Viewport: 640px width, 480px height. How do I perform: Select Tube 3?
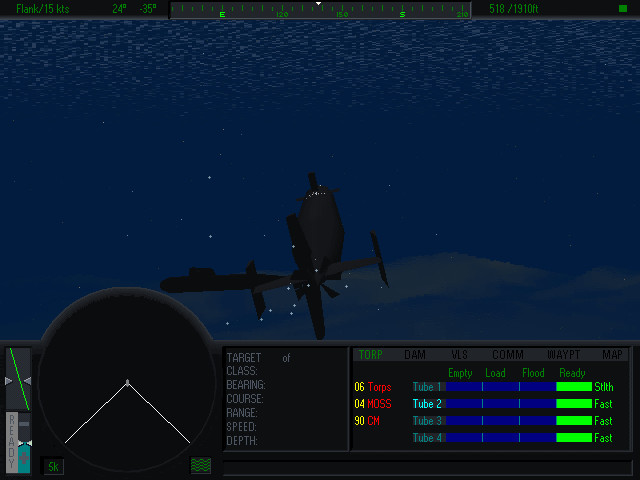click(427, 421)
